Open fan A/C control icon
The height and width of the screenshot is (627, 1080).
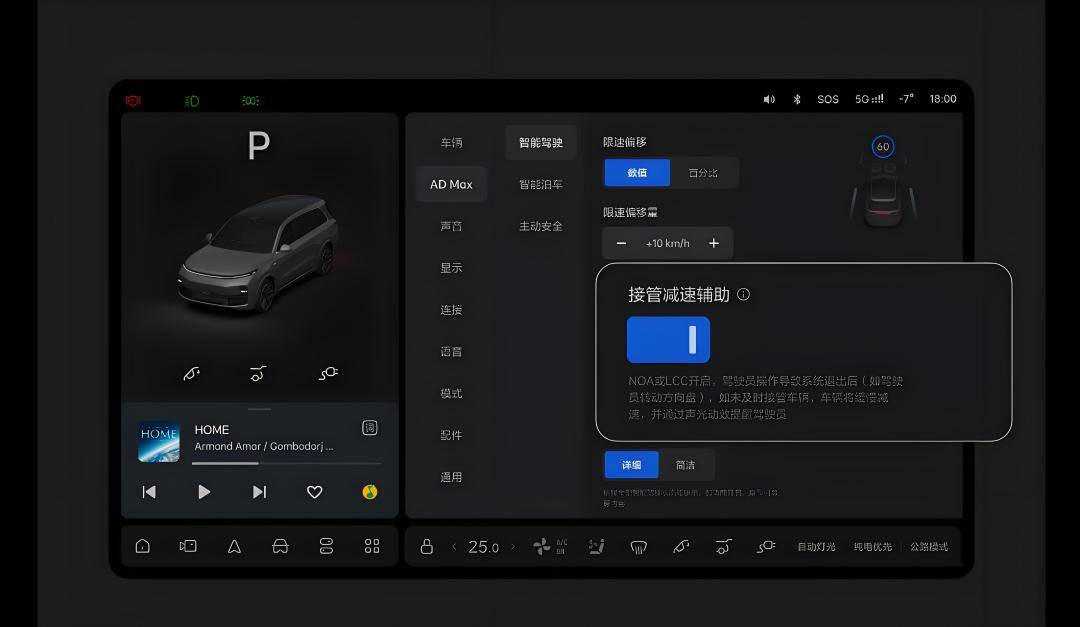(550, 546)
